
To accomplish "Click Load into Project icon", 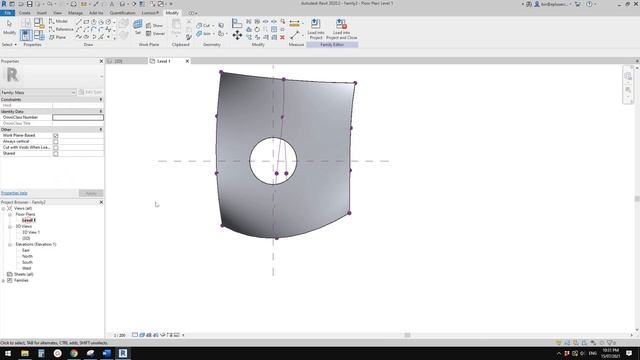I will [x=316, y=29].
